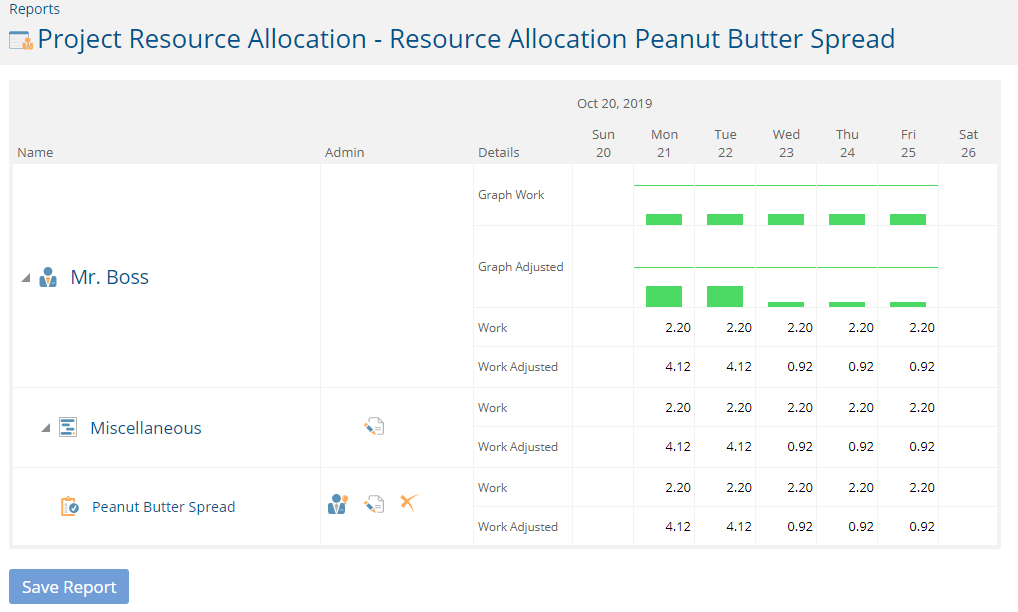Click orange delete icon for Peanut Butter Spread

pos(408,503)
